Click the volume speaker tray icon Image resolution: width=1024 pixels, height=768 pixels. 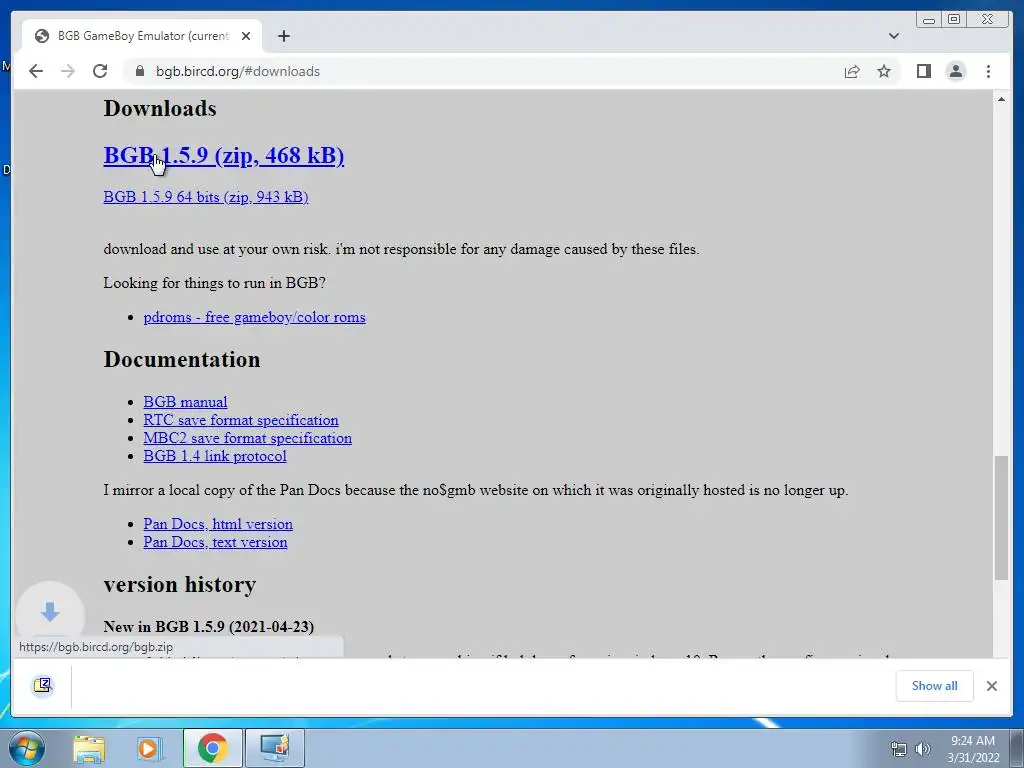[923, 749]
